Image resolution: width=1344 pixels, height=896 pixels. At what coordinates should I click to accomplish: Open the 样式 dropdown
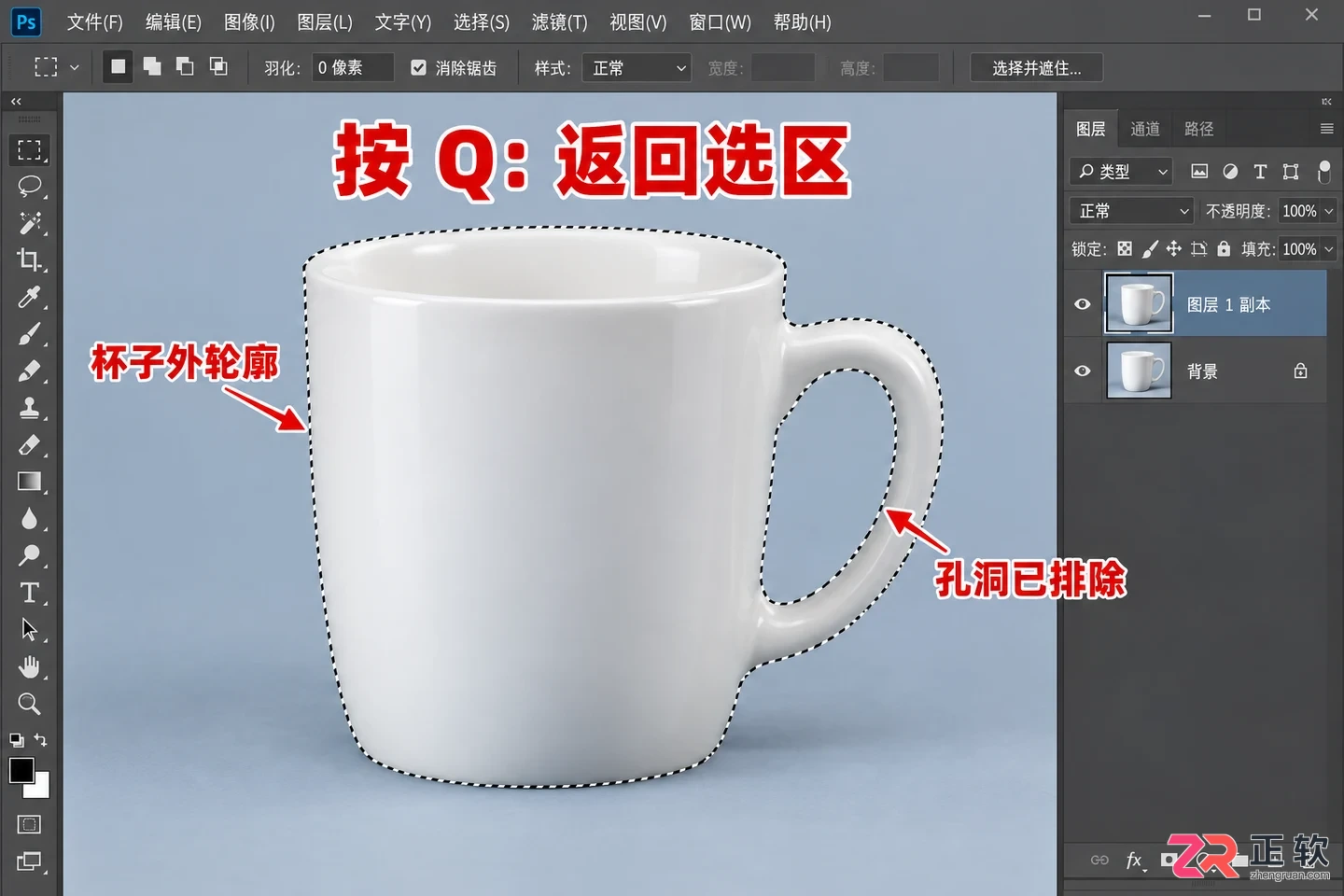(637, 68)
